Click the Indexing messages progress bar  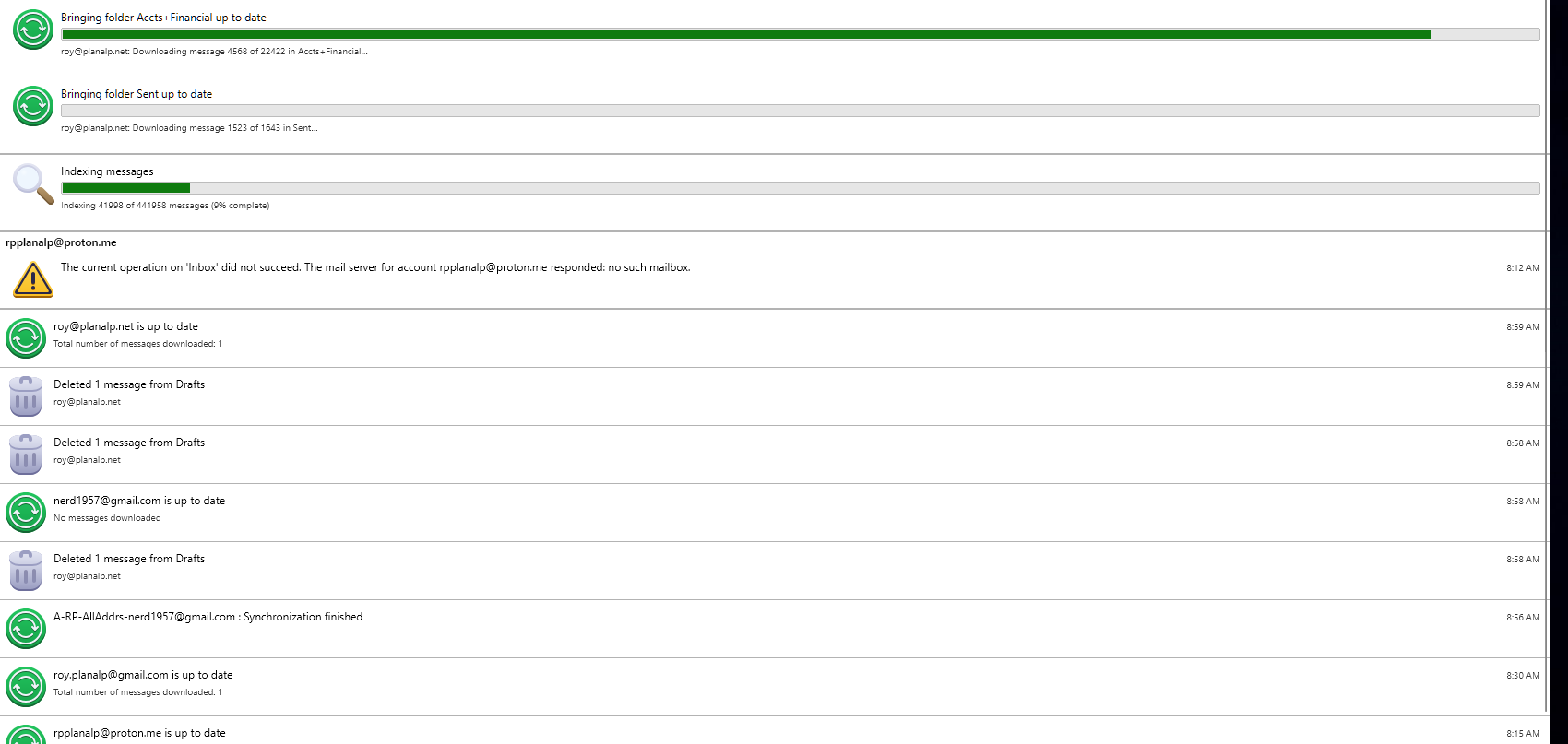coord(801,188)
